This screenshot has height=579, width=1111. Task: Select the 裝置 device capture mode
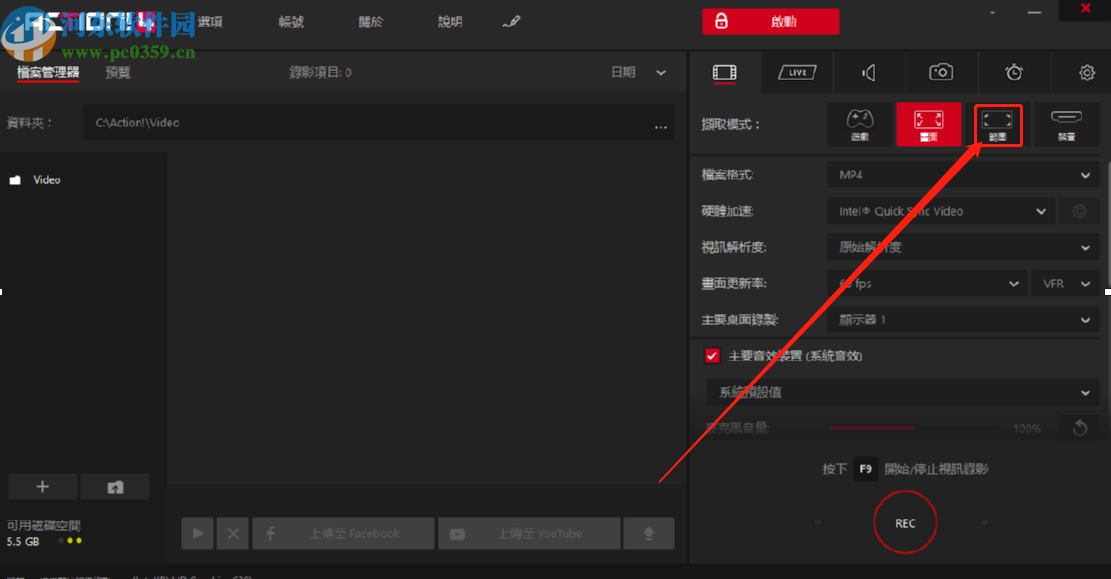pyautogui.click(x=1066, y=124)
